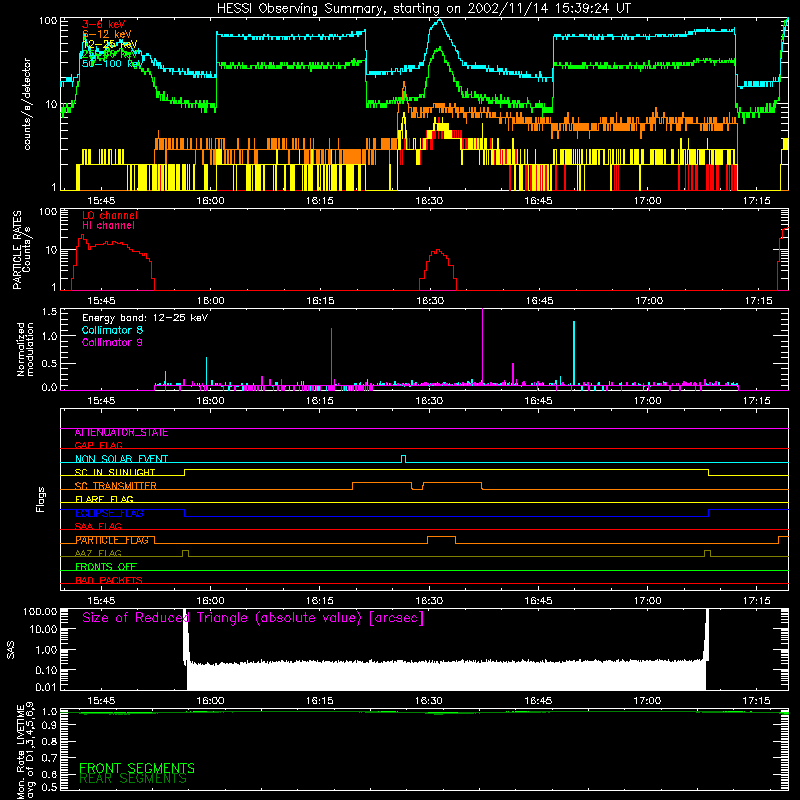Click the cyan 50-100 keV legend entry

[112, 64]
